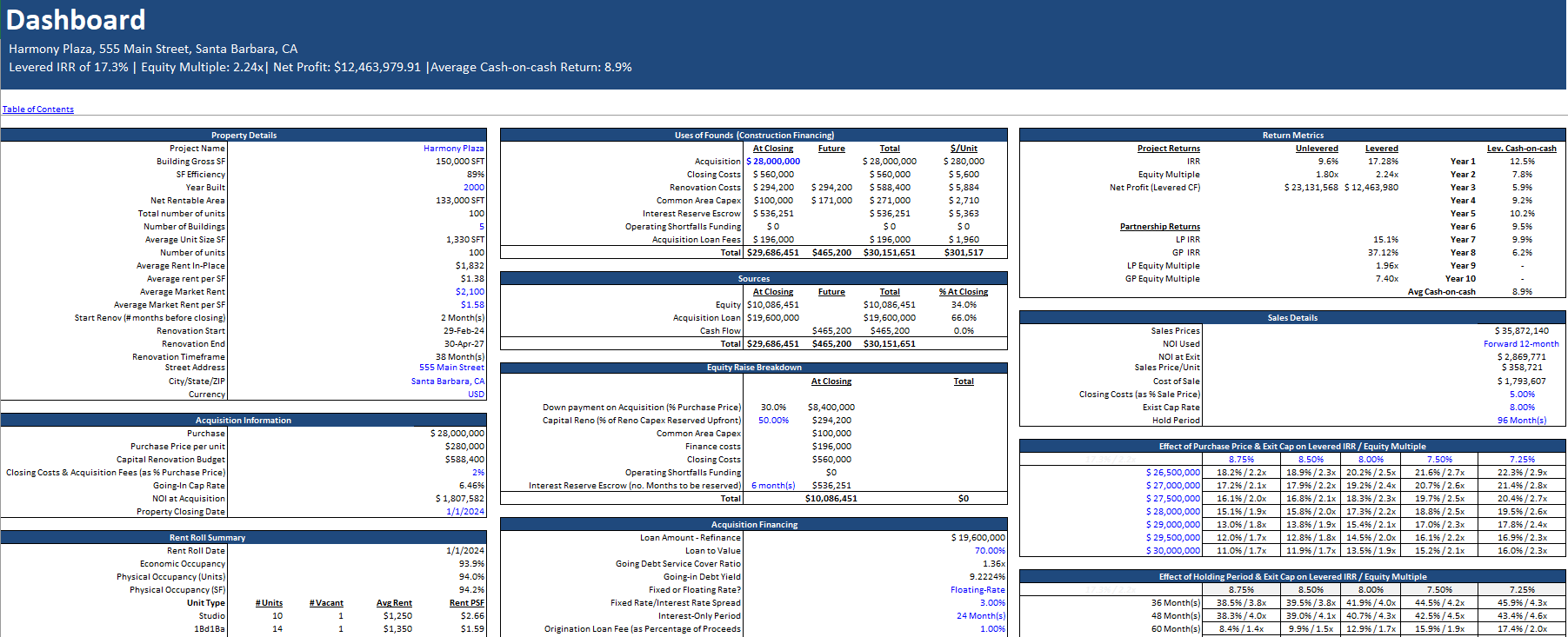
Task: Select Average Market Rent per SF $1.58
Action: point(472,305)
